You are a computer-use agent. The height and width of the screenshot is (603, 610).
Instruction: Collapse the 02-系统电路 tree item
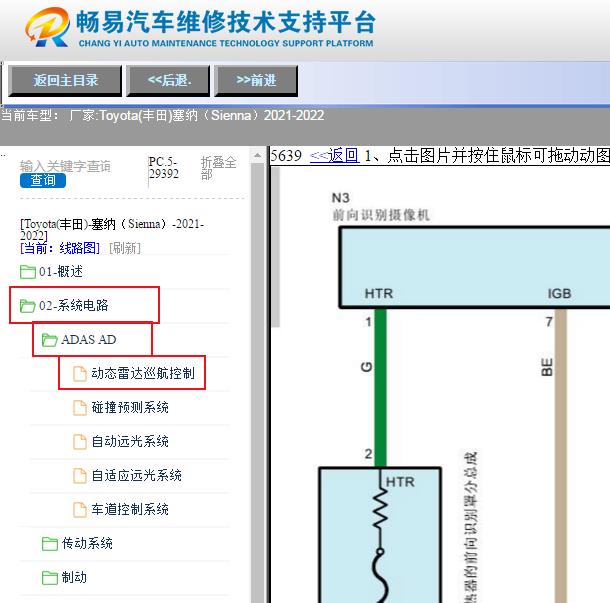pos(74,305)
